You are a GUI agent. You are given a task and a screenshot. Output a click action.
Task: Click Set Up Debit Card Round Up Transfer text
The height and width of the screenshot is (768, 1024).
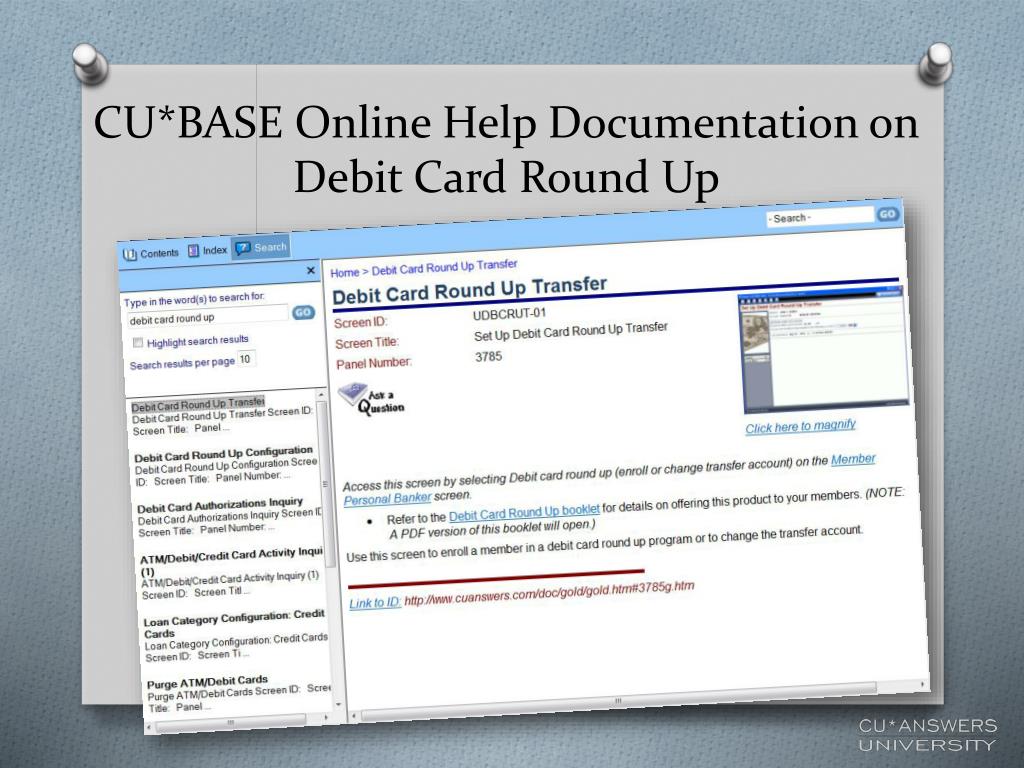coord(571,332)
